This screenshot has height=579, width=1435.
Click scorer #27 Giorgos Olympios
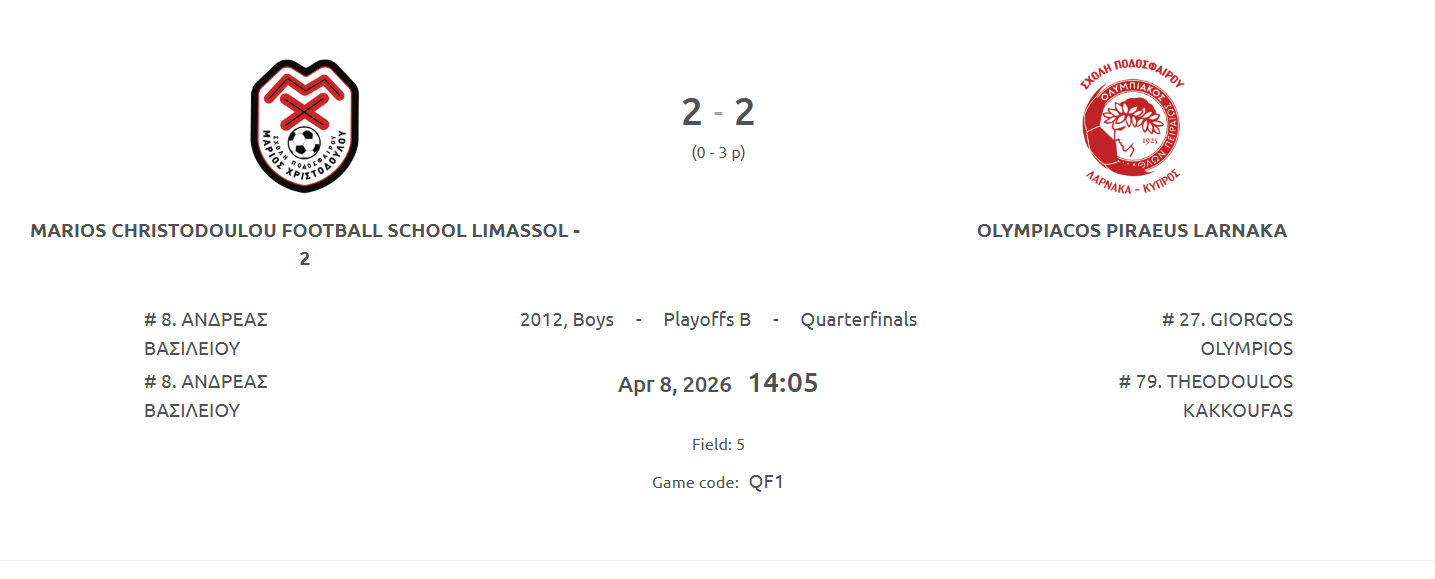pyautogui.click(x=1227, y=334)
